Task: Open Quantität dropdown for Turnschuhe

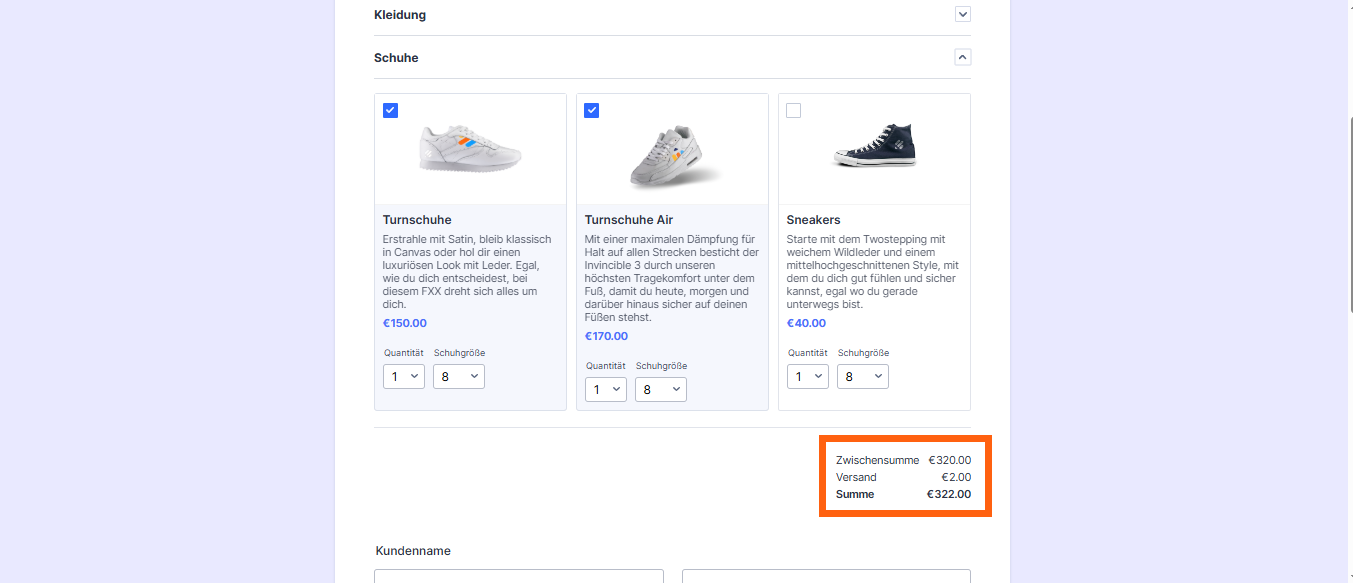Action: (x=404, y=377)
